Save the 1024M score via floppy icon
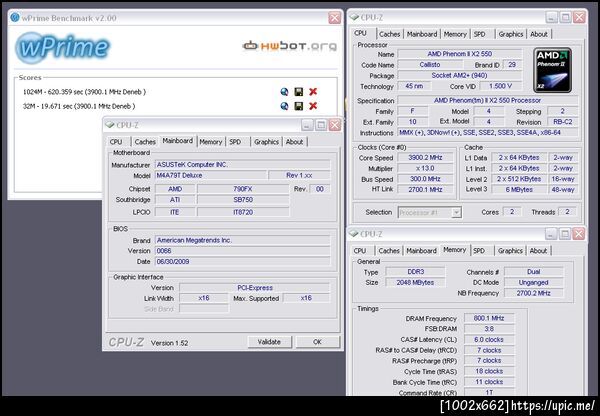Viewport: 600px width, 416px height. click(298, 92)
